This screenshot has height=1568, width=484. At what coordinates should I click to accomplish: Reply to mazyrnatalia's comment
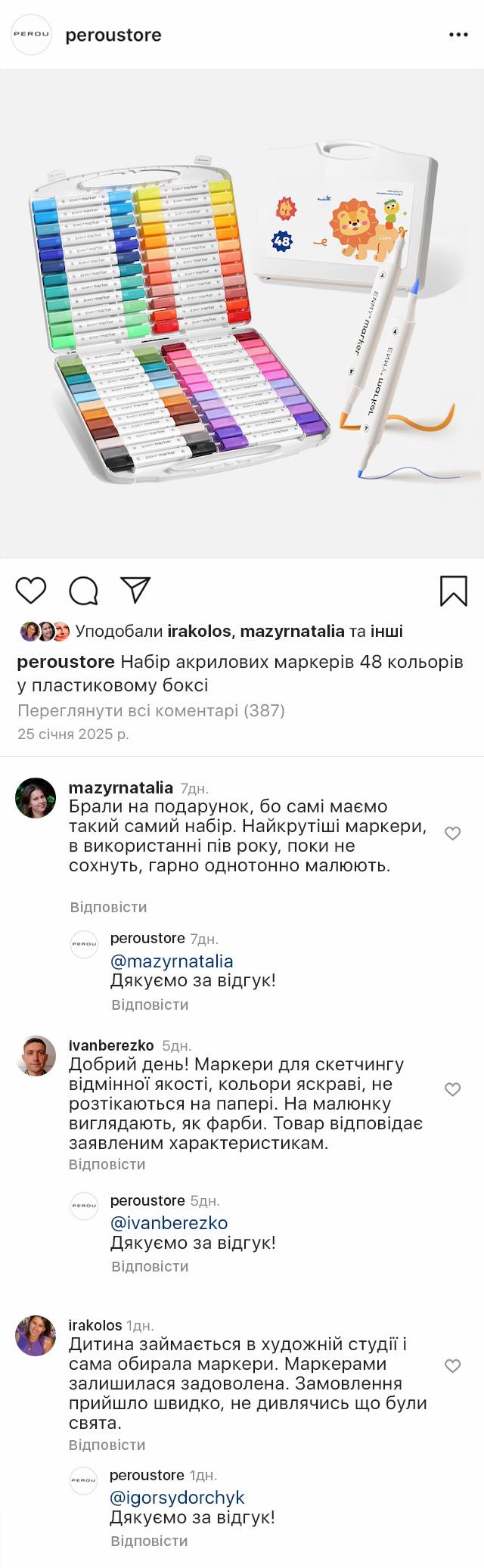pyautogui.click(x=108, y=907)
